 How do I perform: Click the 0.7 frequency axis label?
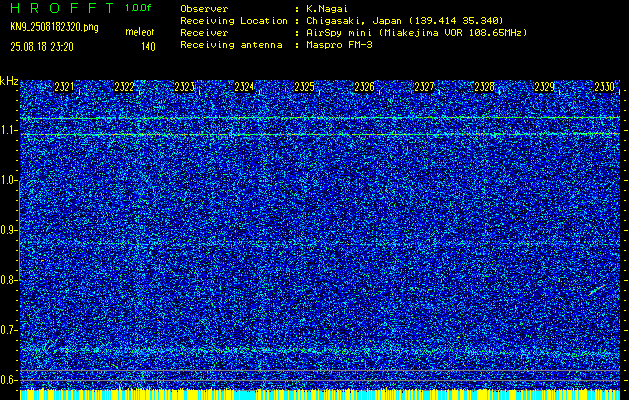coord(8,330)
